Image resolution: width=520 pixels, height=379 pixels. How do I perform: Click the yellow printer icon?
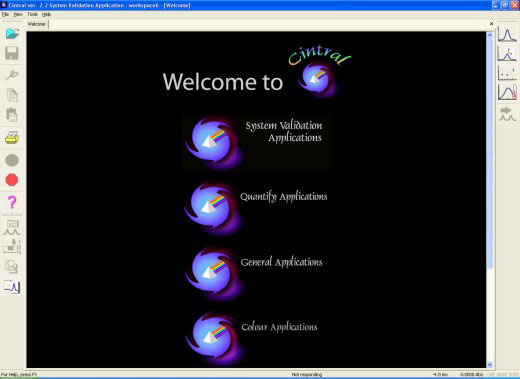pos(12,137)
